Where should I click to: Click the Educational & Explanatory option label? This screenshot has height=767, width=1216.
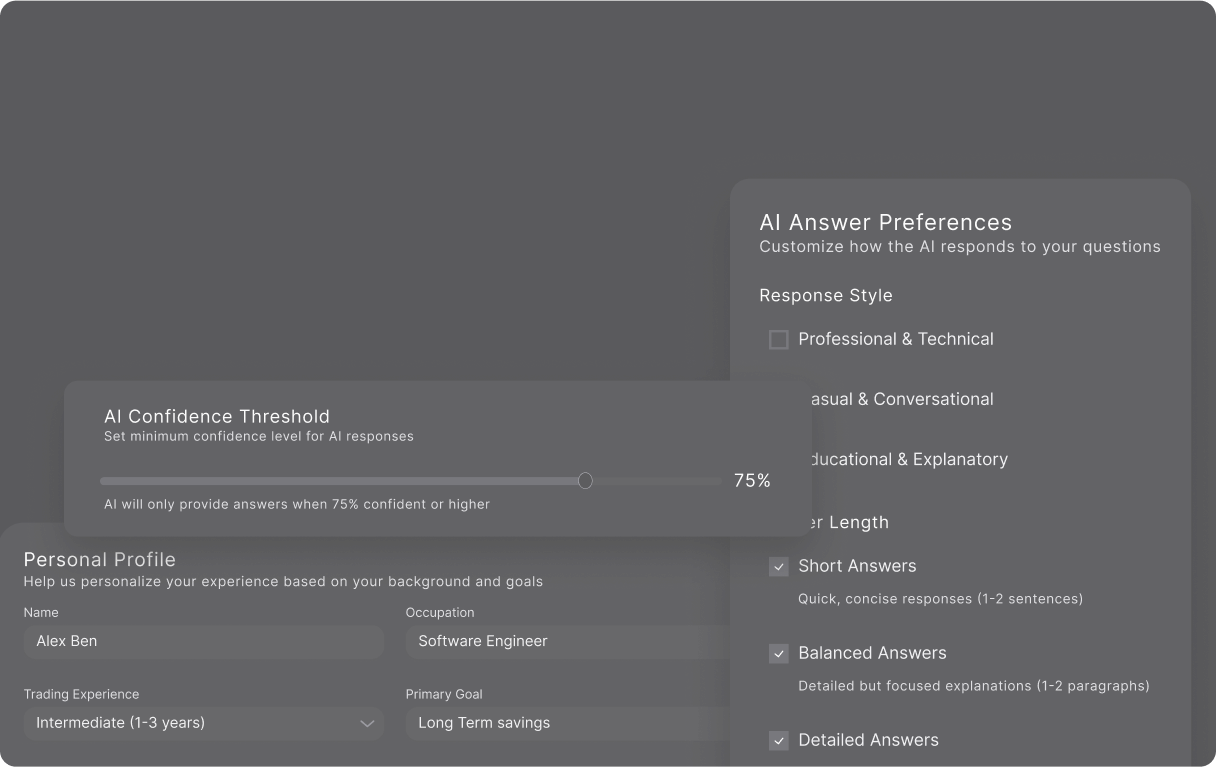[907, 459]
